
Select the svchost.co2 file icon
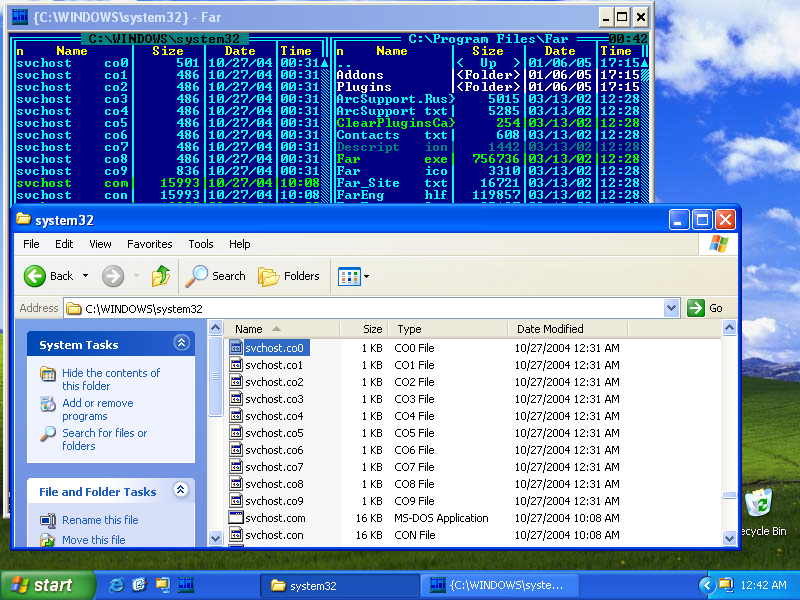[236, 382]
